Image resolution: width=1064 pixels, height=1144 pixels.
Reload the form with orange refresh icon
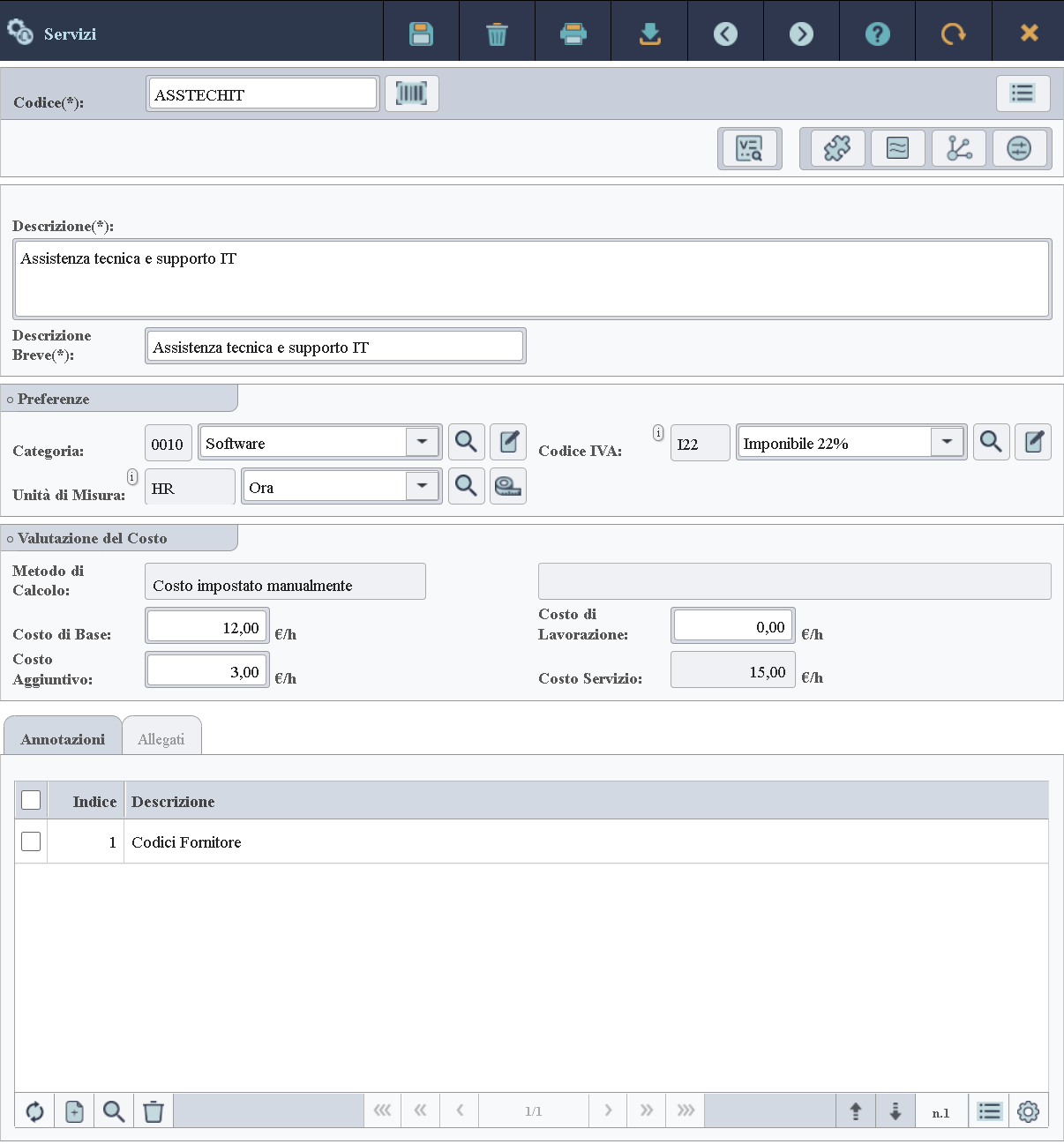pyautogui.click(x=953, y=34)
